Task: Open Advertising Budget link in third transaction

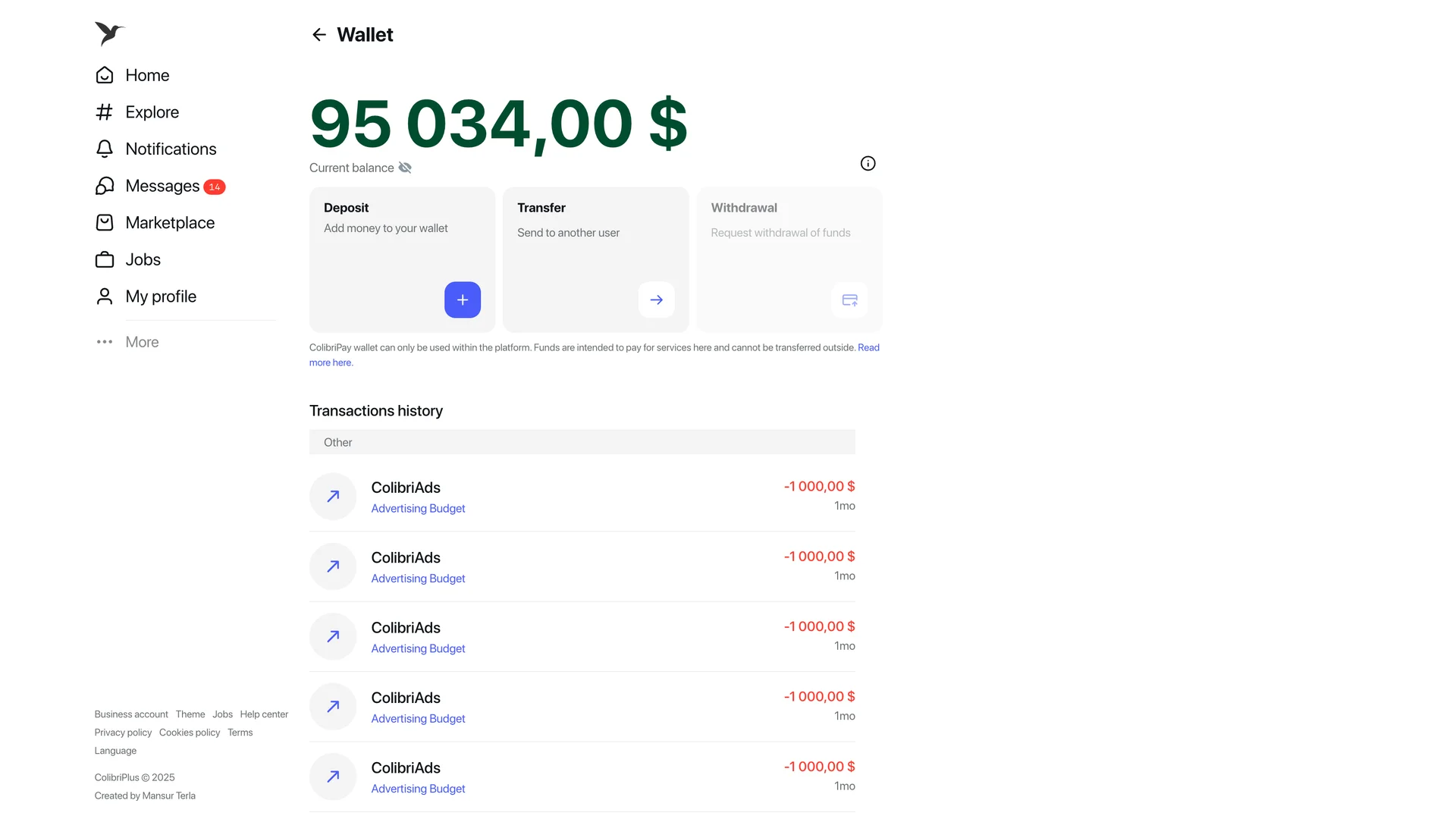Action: 418,649
